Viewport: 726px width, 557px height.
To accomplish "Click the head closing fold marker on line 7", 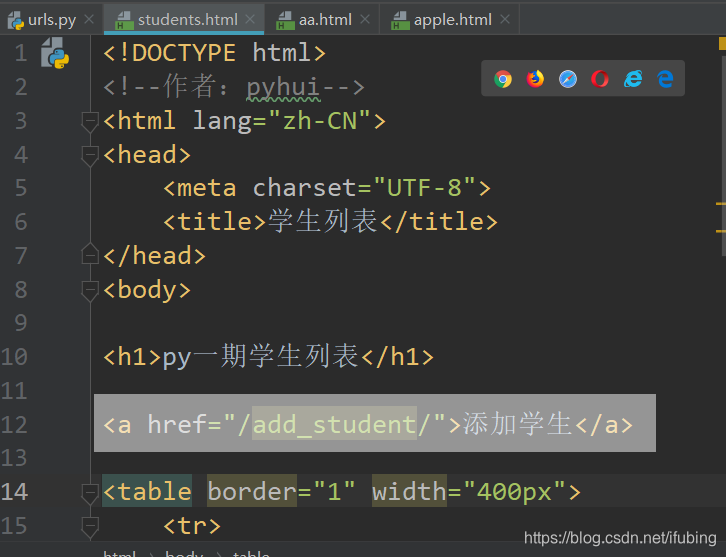I will click(90, 254).
